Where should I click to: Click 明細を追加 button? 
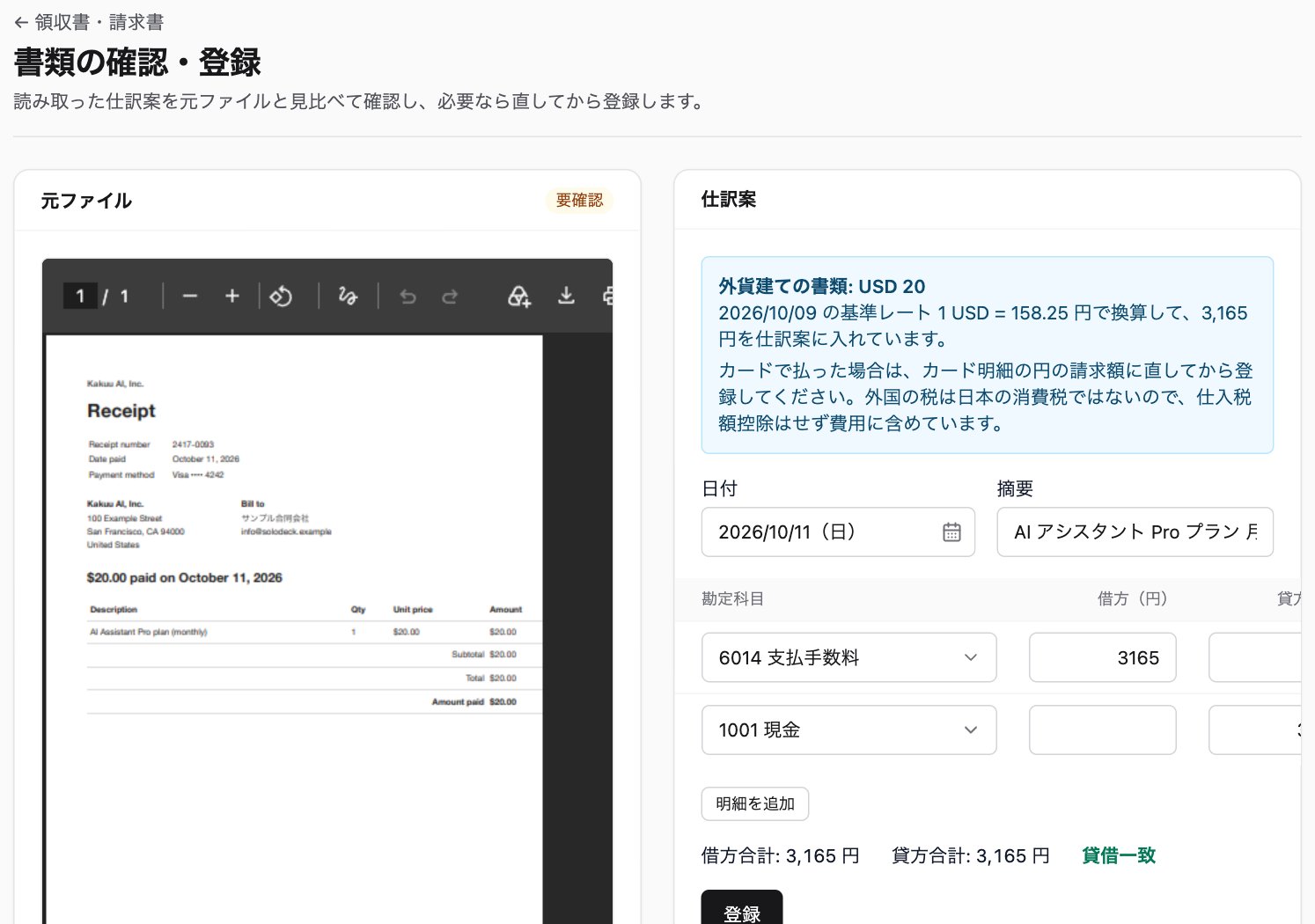[755, 803]
